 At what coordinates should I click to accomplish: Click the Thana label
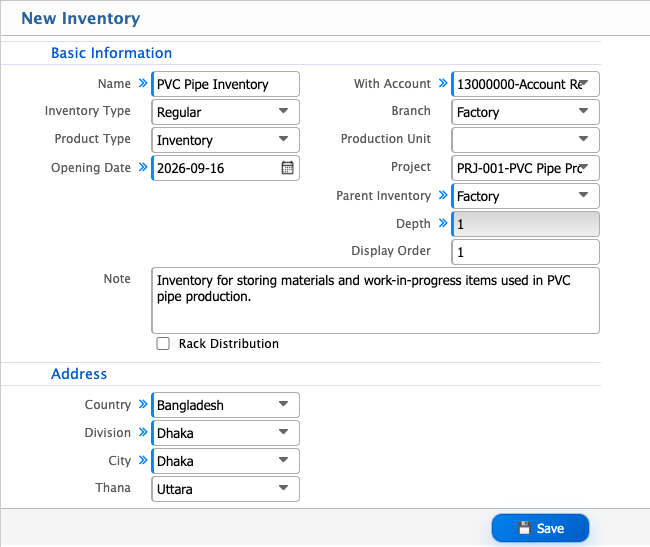(x=113, y=488)
